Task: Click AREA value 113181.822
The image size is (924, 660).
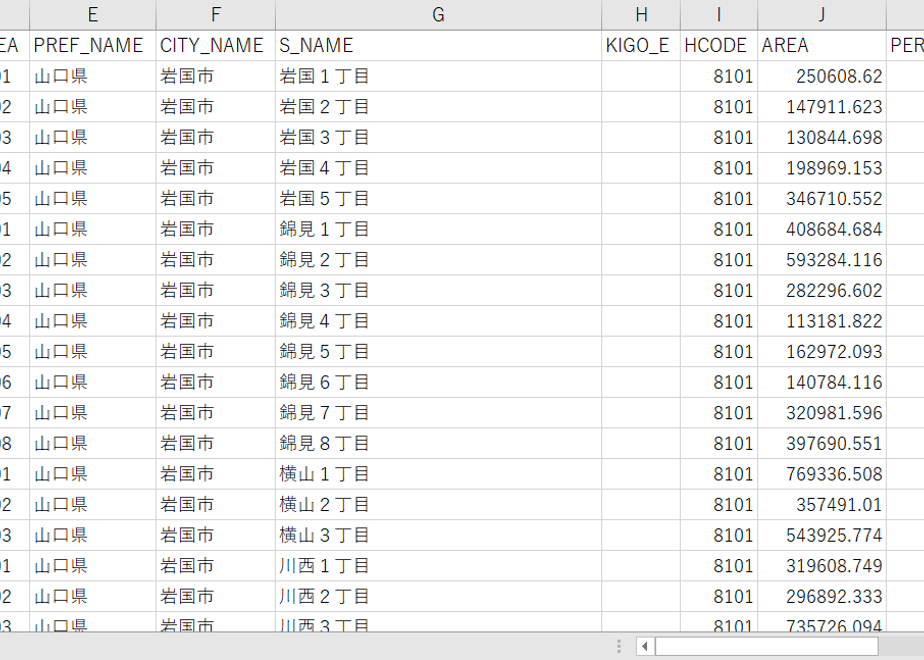Action: pyautogui.click(x=822, y=321)
